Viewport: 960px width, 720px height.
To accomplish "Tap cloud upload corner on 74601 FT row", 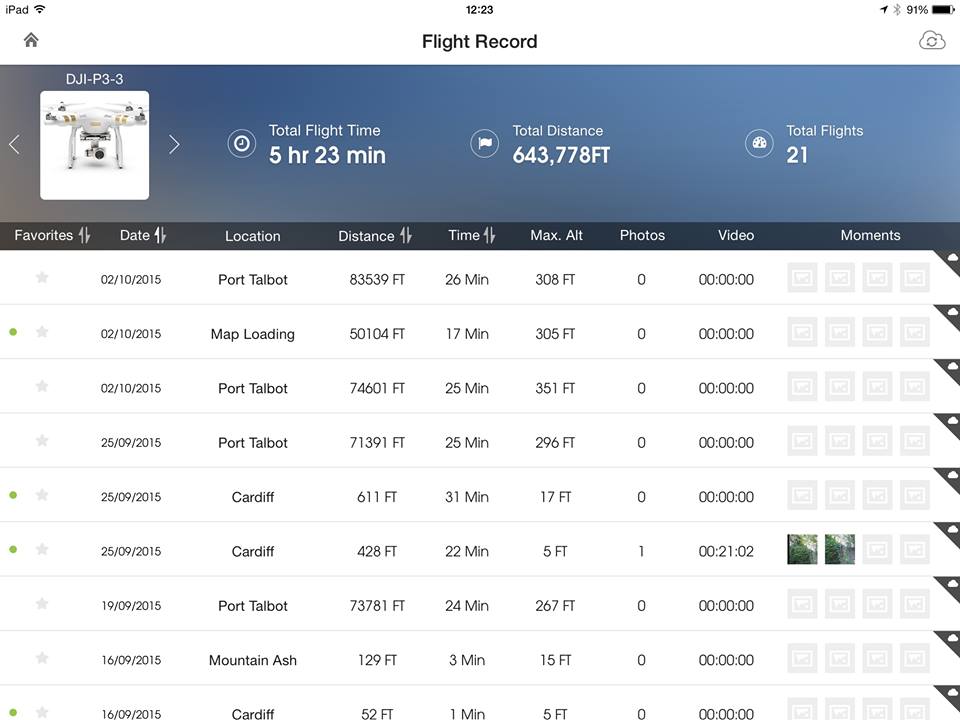I will point(950,369).
